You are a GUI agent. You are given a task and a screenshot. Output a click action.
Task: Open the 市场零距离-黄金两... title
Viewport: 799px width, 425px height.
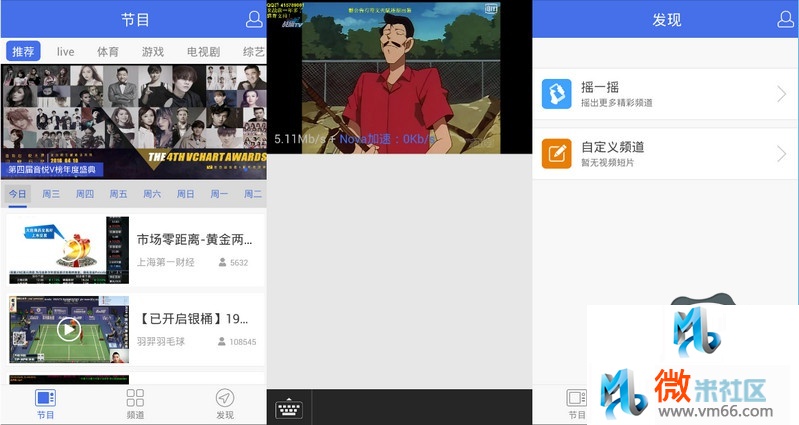point(194,239)
